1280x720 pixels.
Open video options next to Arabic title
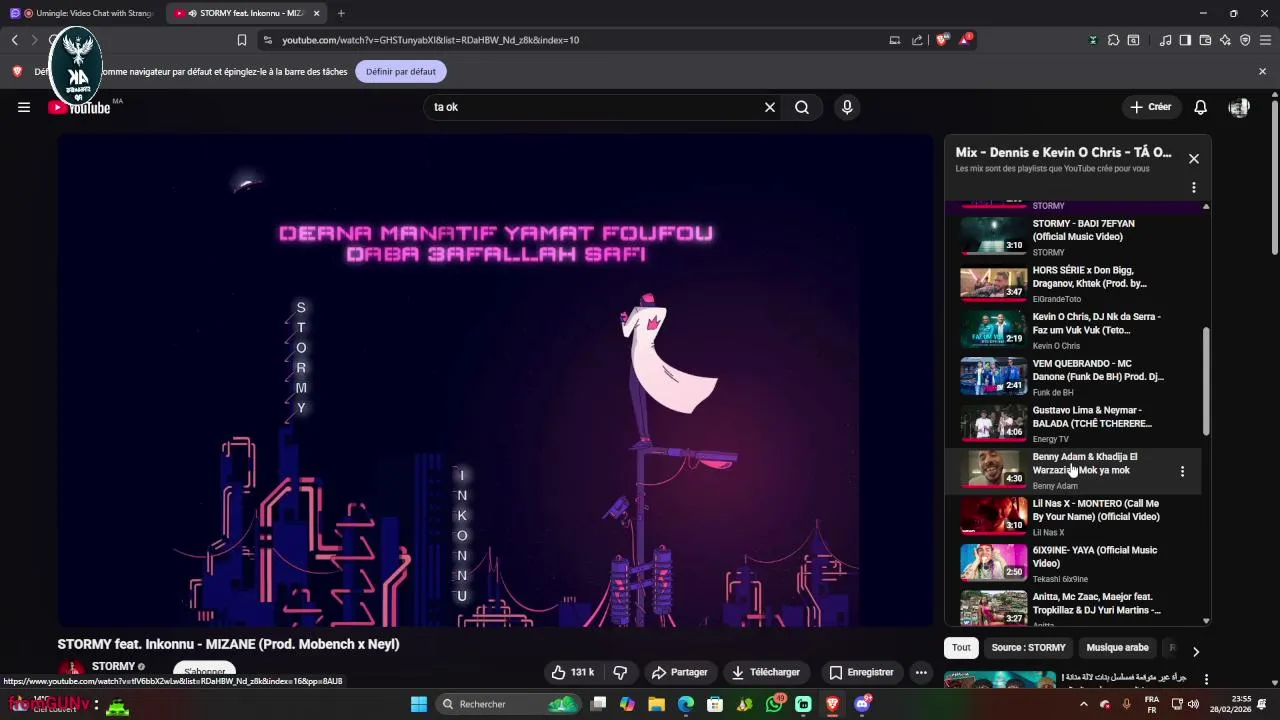click(1206, 679)
